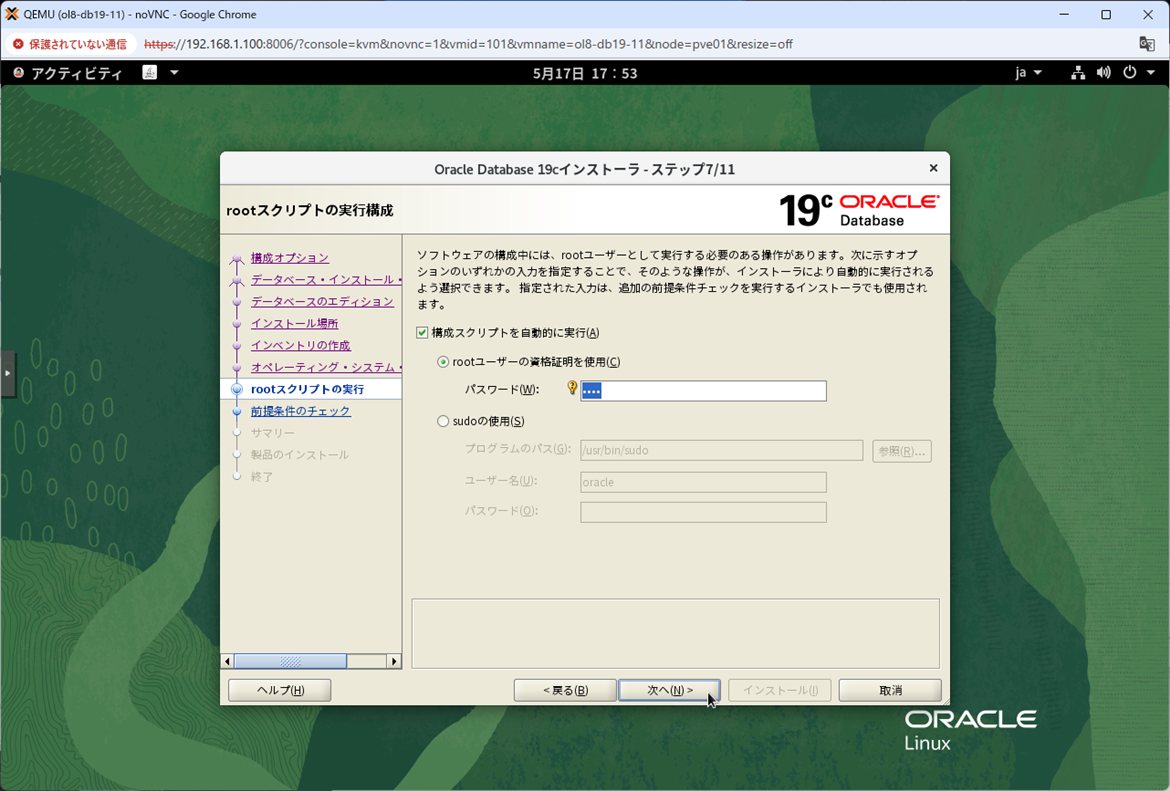Viewport: 1170px width, 791px height.
Task: Click the password hint lightbulb icon
Action: tap(572, 387)
